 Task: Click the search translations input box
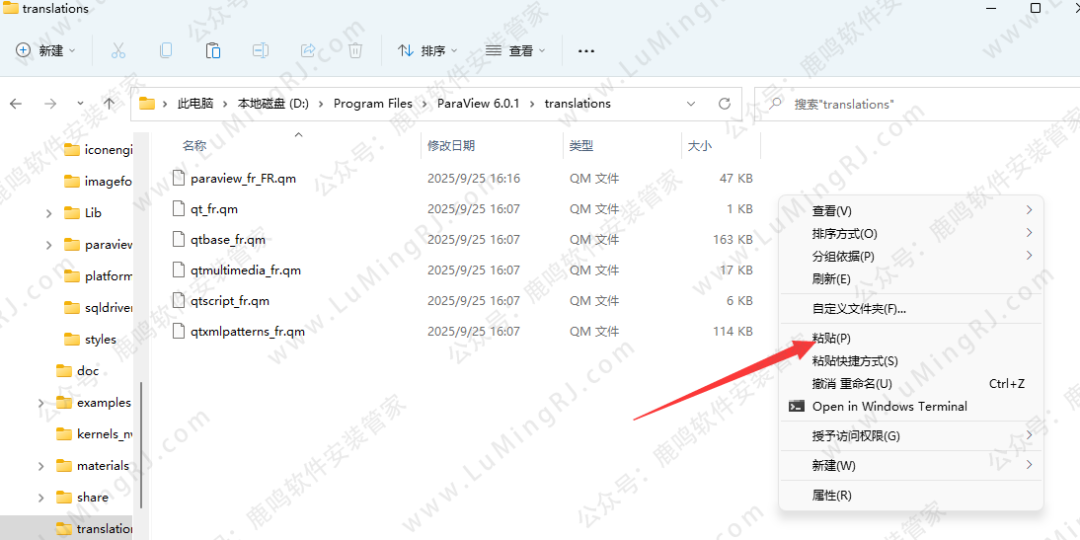[x=920, y=104]
